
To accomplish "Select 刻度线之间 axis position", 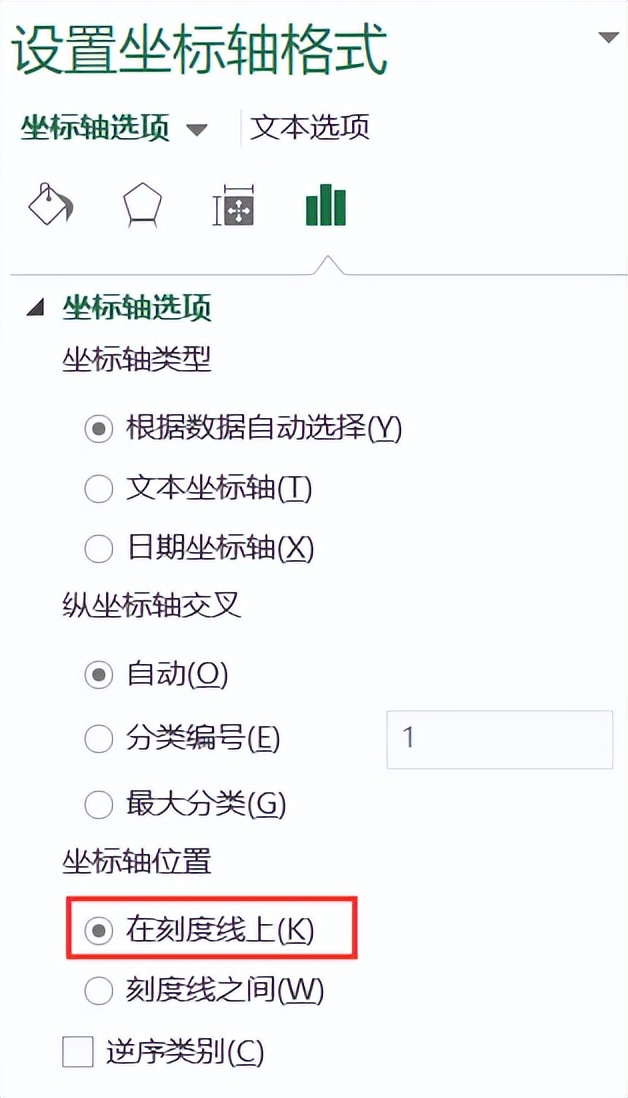I will [x=99, y=990].
